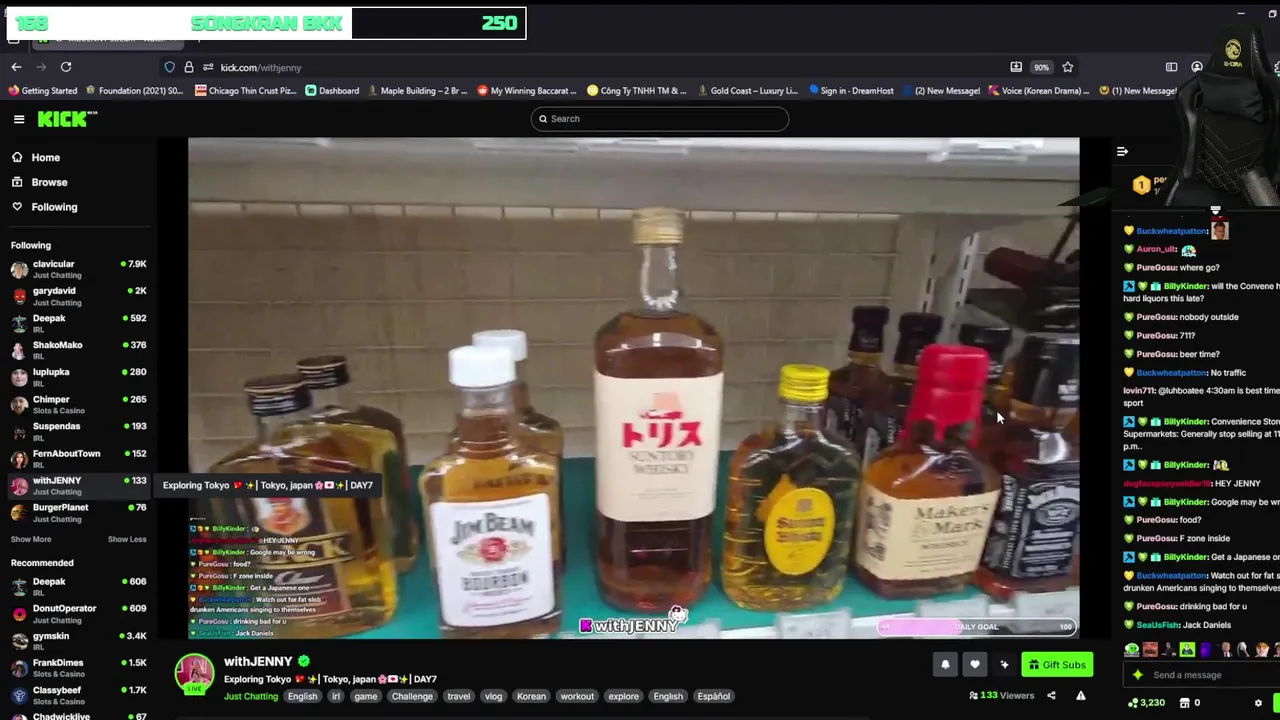Click the Korean tag
The height and width of the screenshot is (720, 1280).
[x=531, y=696]
